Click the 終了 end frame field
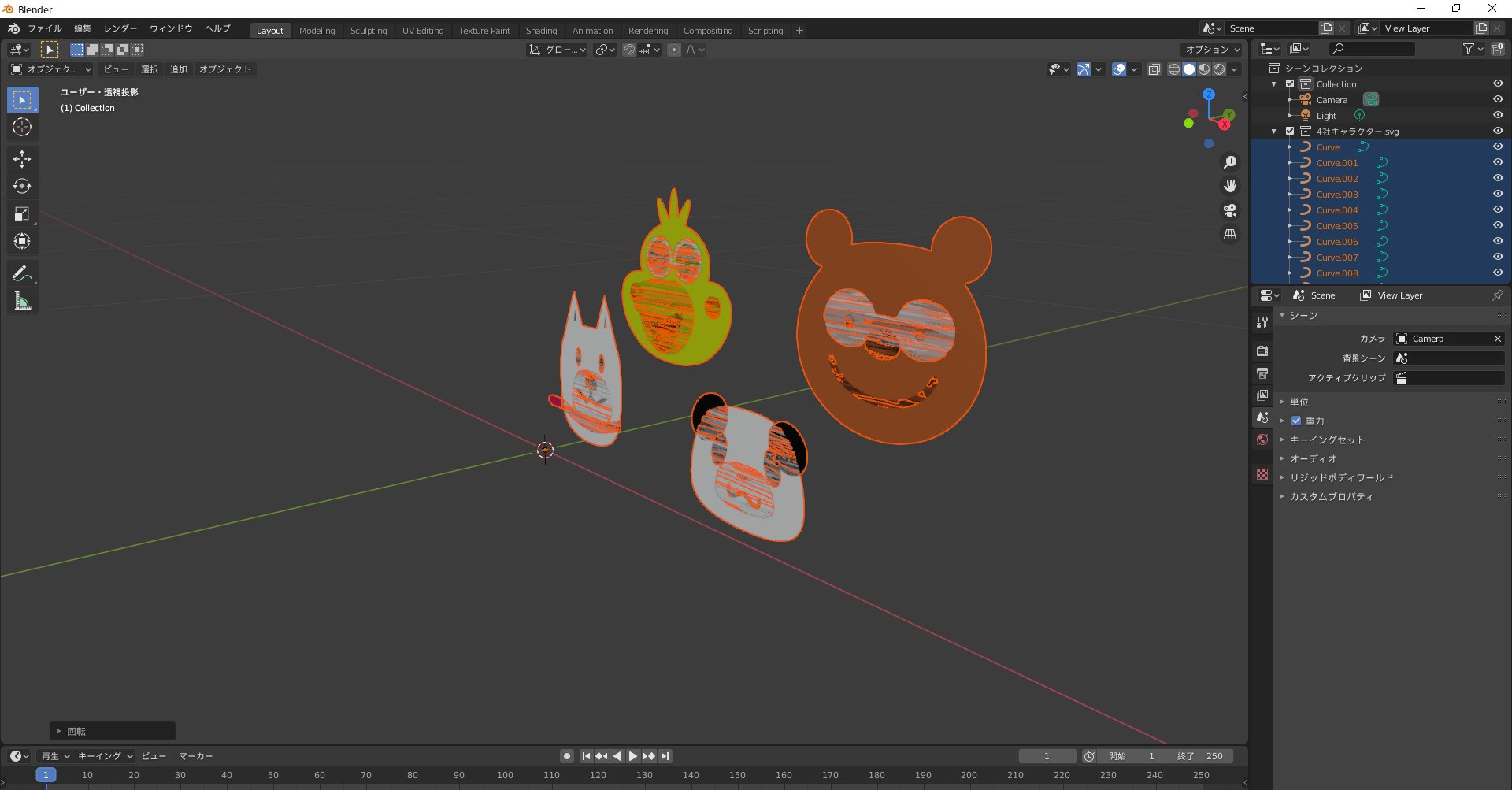Viewport: 1512px width, 790px height. (1200, 756)
